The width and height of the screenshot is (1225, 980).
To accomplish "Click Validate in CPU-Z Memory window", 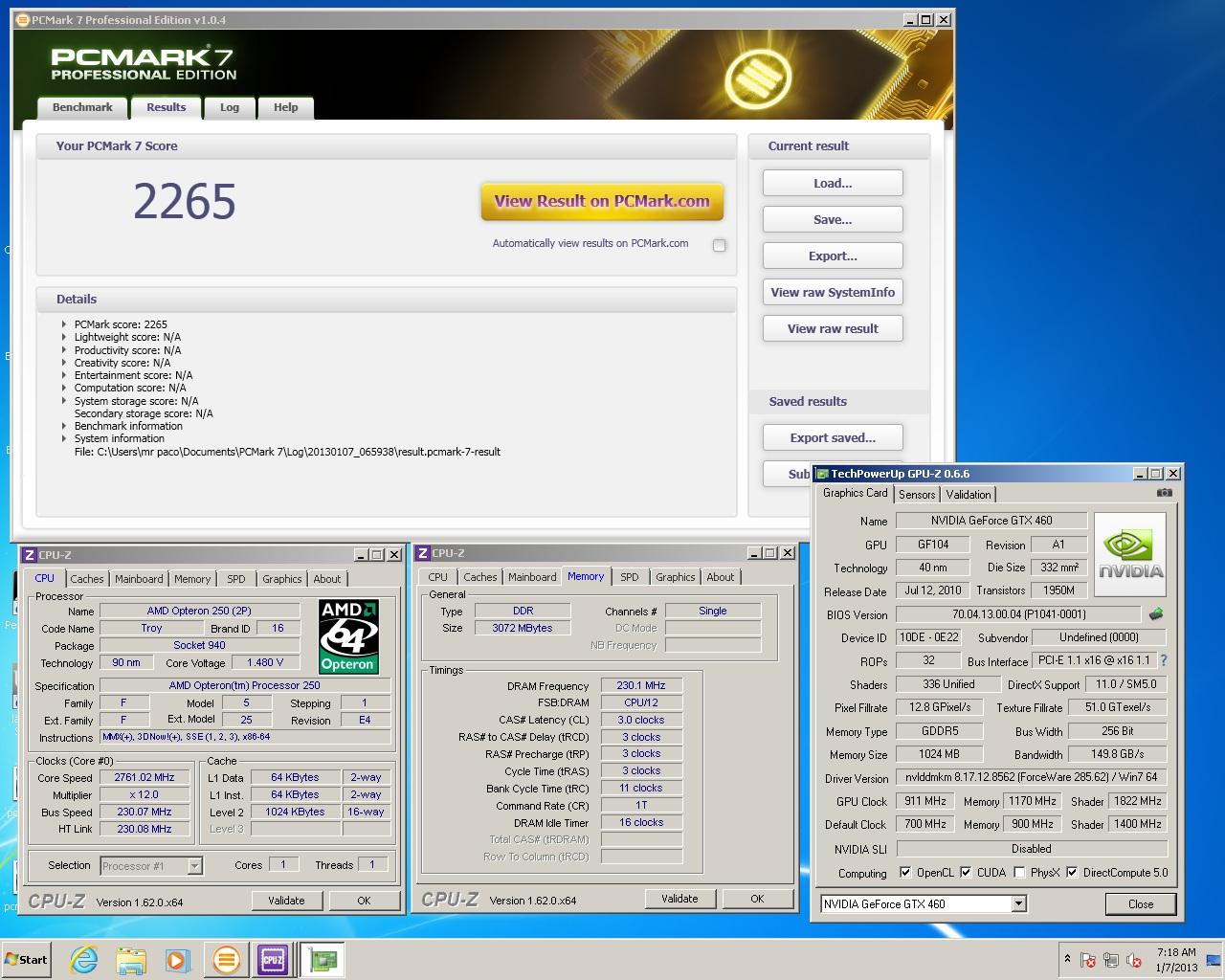I will (679, 899).
